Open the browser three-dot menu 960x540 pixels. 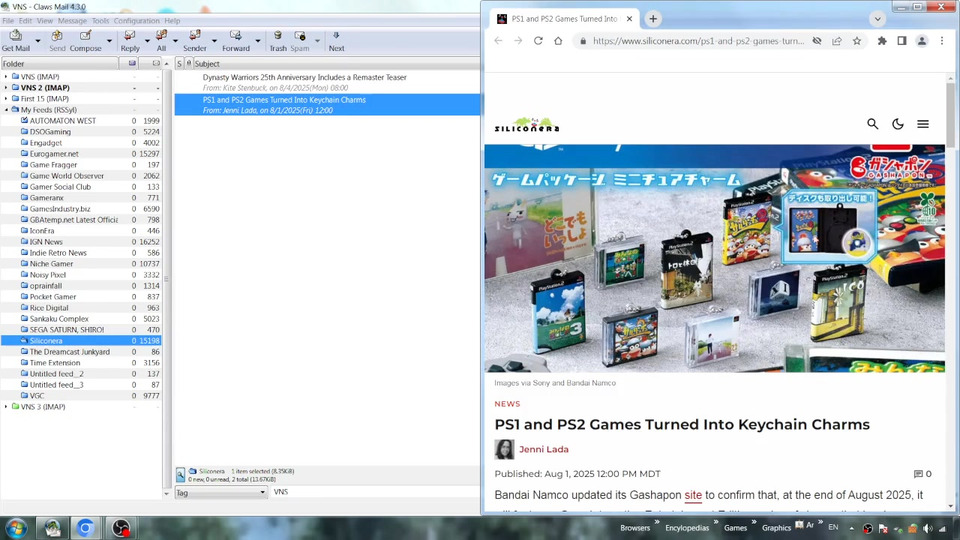pyautogui.click(x=942, y=41)
